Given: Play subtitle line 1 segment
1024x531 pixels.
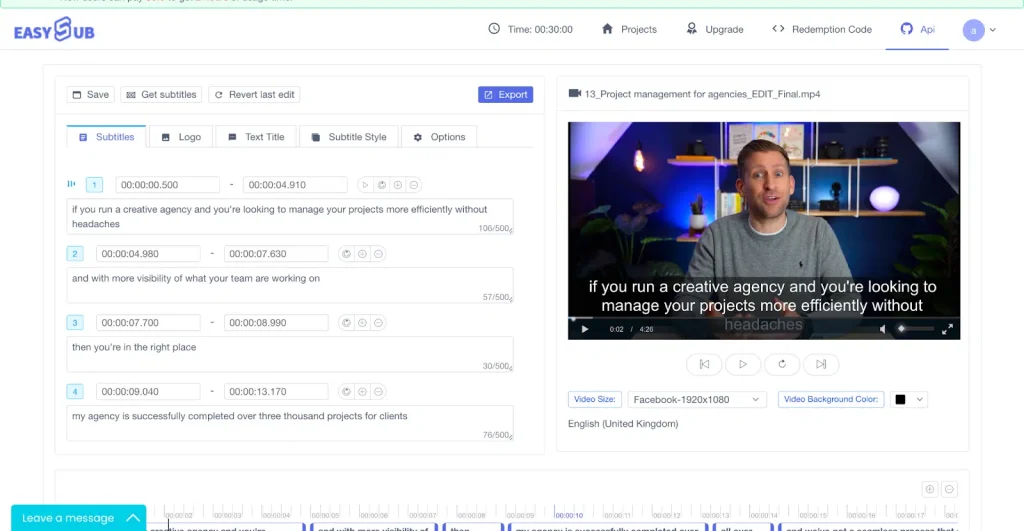Looking at the screenshot, I should coord(365,185).
